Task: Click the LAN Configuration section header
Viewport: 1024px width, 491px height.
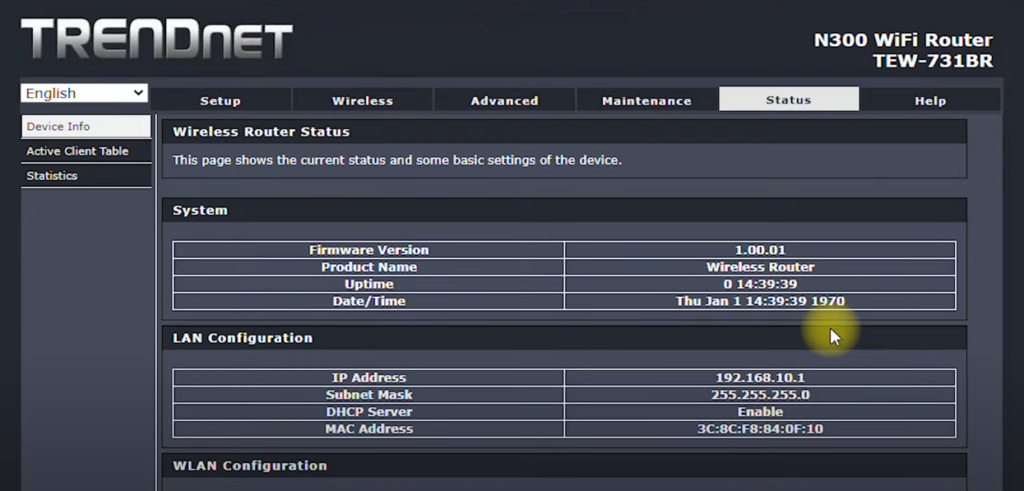Action: click(x=243, y=338)
